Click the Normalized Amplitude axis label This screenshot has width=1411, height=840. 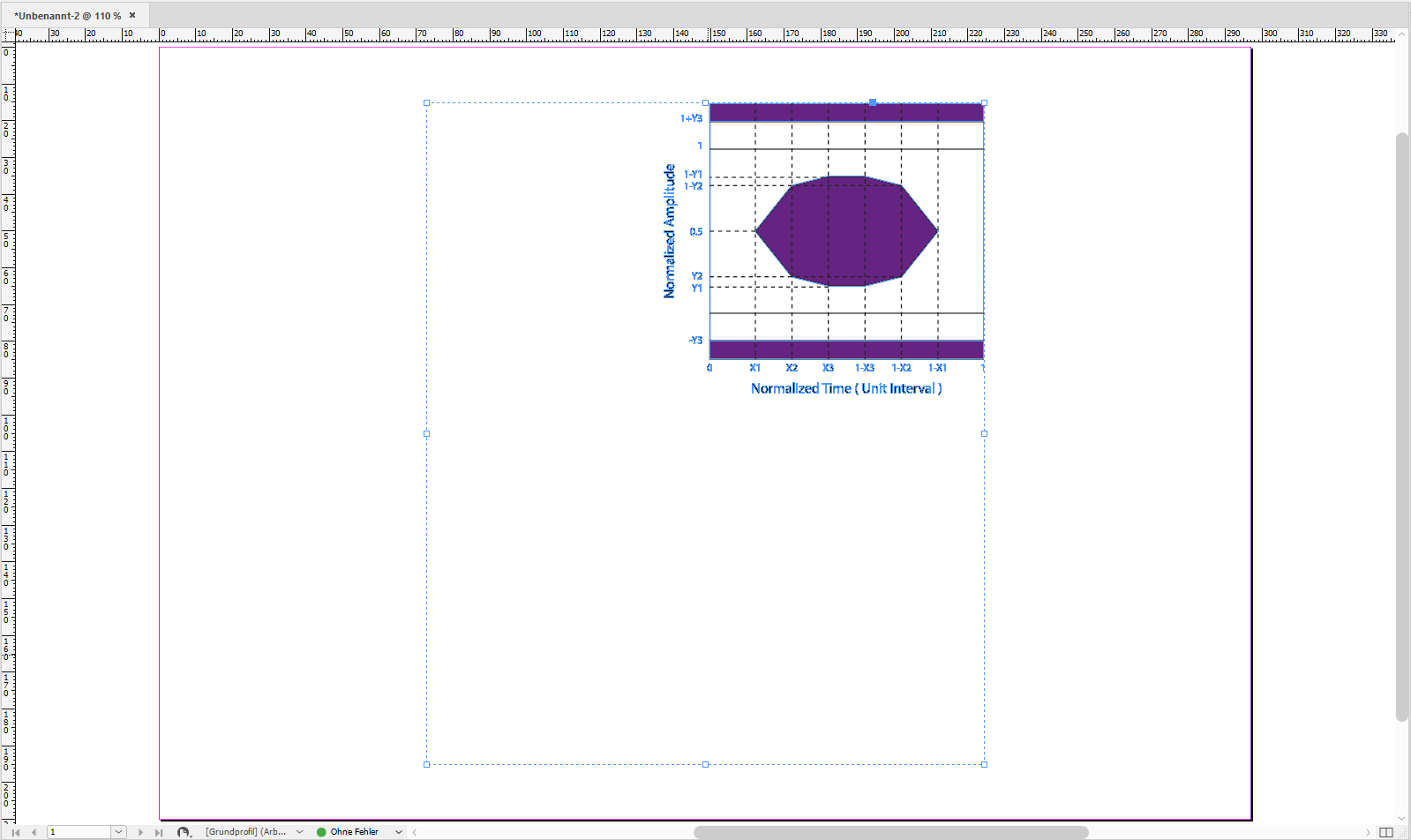point(670,231)
